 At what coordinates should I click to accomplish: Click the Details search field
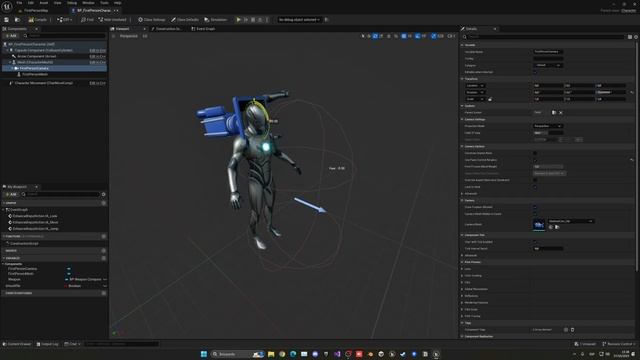(x=544, y=37)
